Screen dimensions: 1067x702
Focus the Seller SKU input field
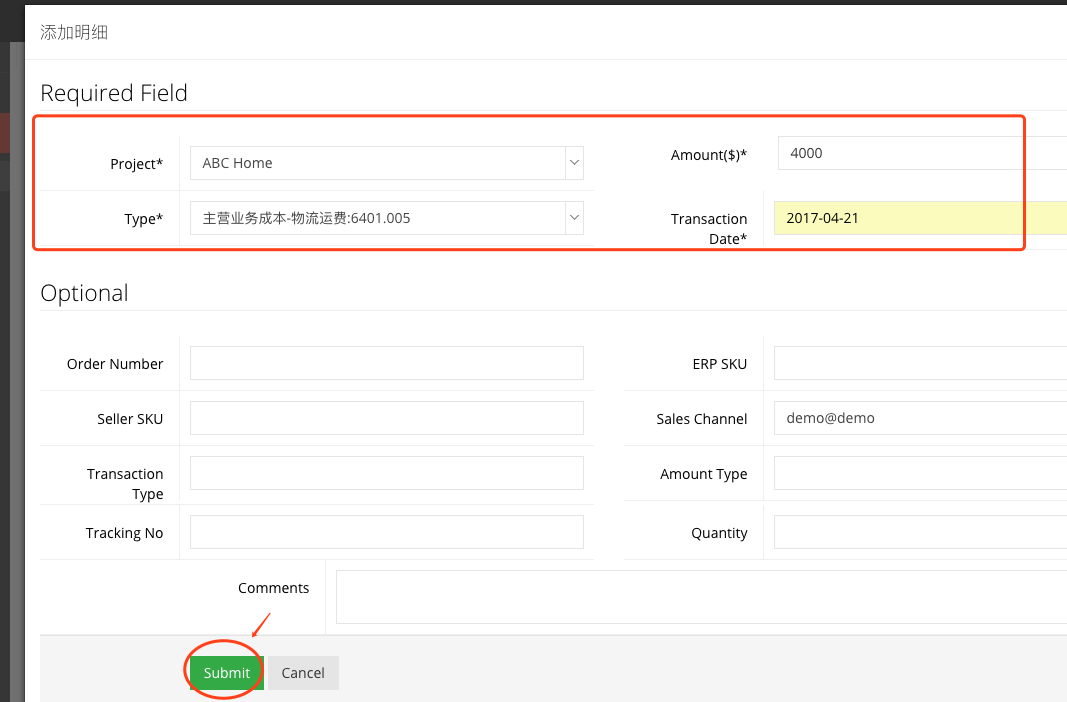[x=387, y=418]
